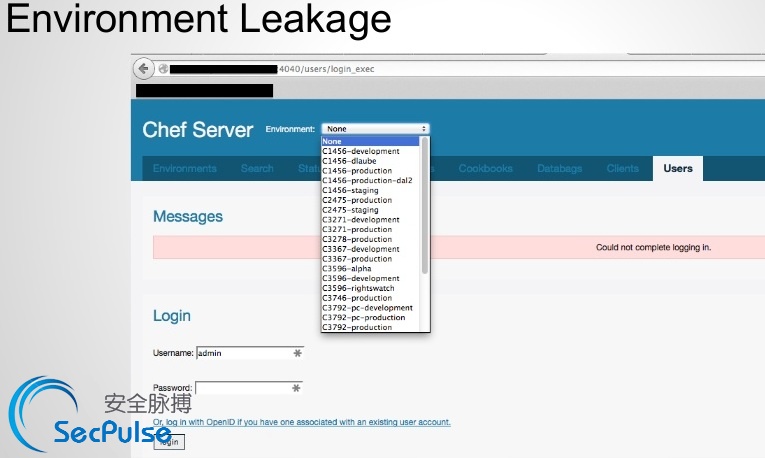Screen dimensions: 765x458
Task: Click the environment list scrollbar thumb
Action: click(x=424, y=205)
